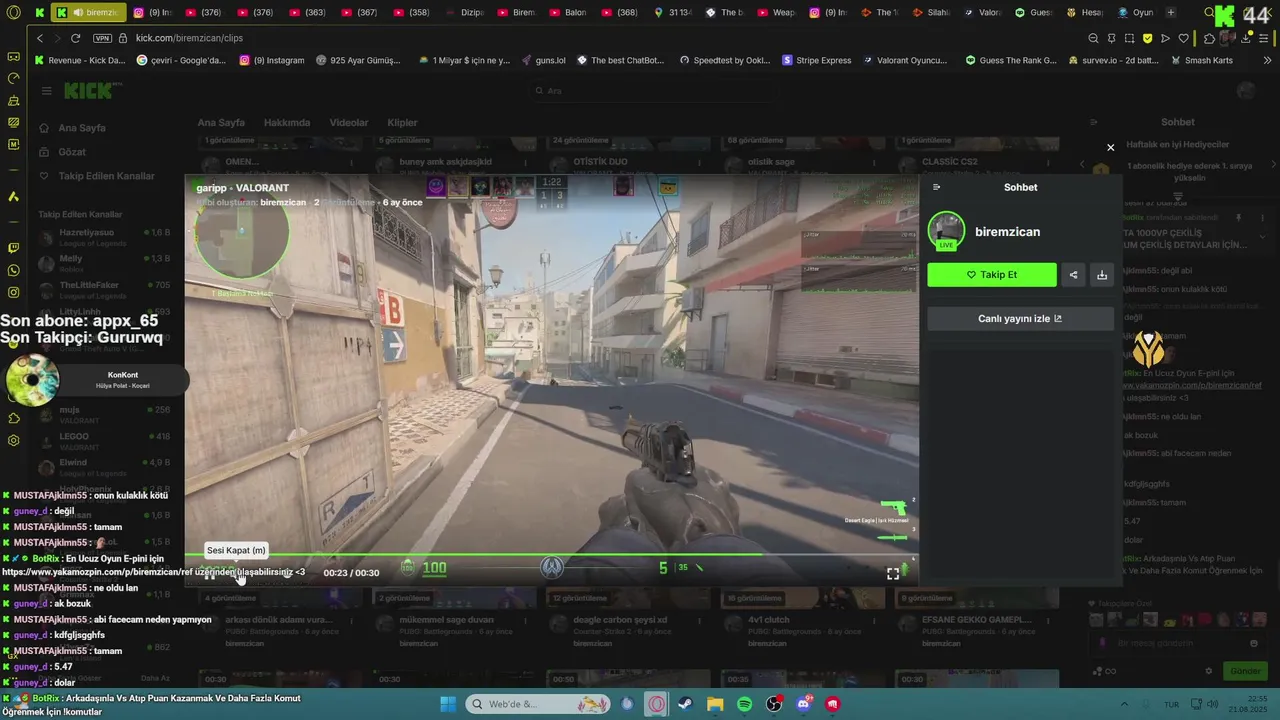Reload the page with the refresh icon
The height and width of the screenshot is (720, 1280).
pos(75,38)
